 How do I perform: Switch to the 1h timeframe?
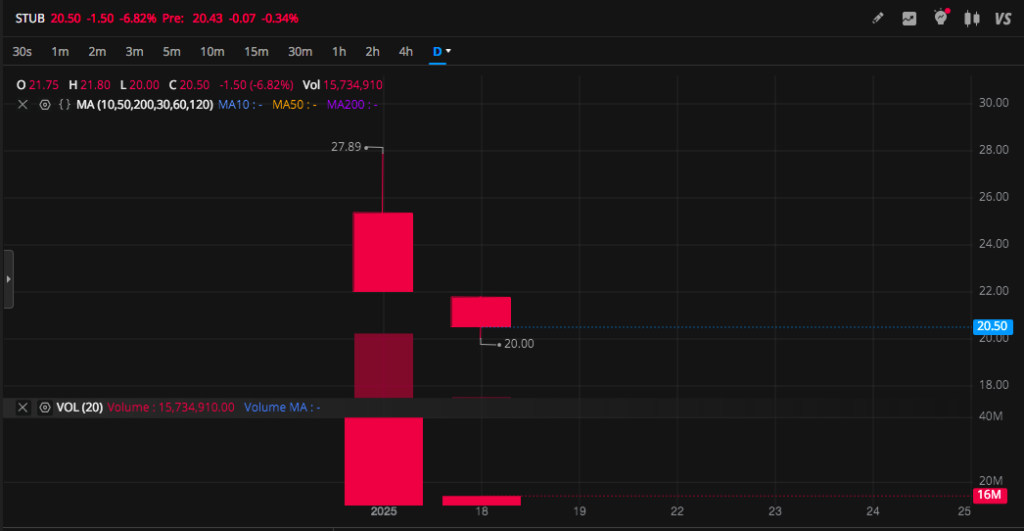coord(339,51)
